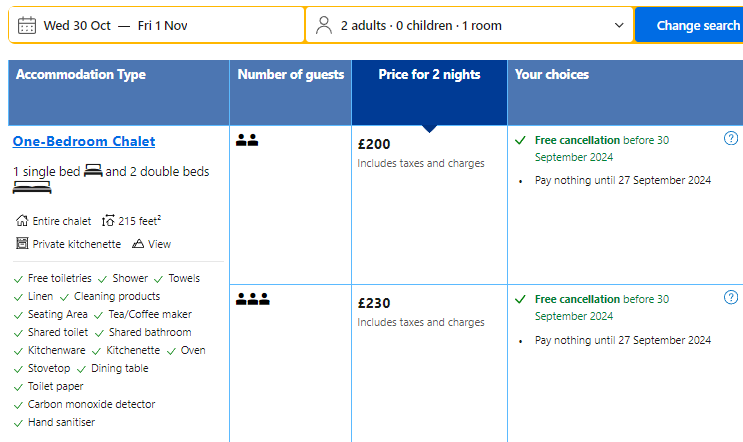Click the £230 price for three guests
Image resolution: width=743 pixels, height=442 pixels.
pyautogui.click(x=374, y=303)
